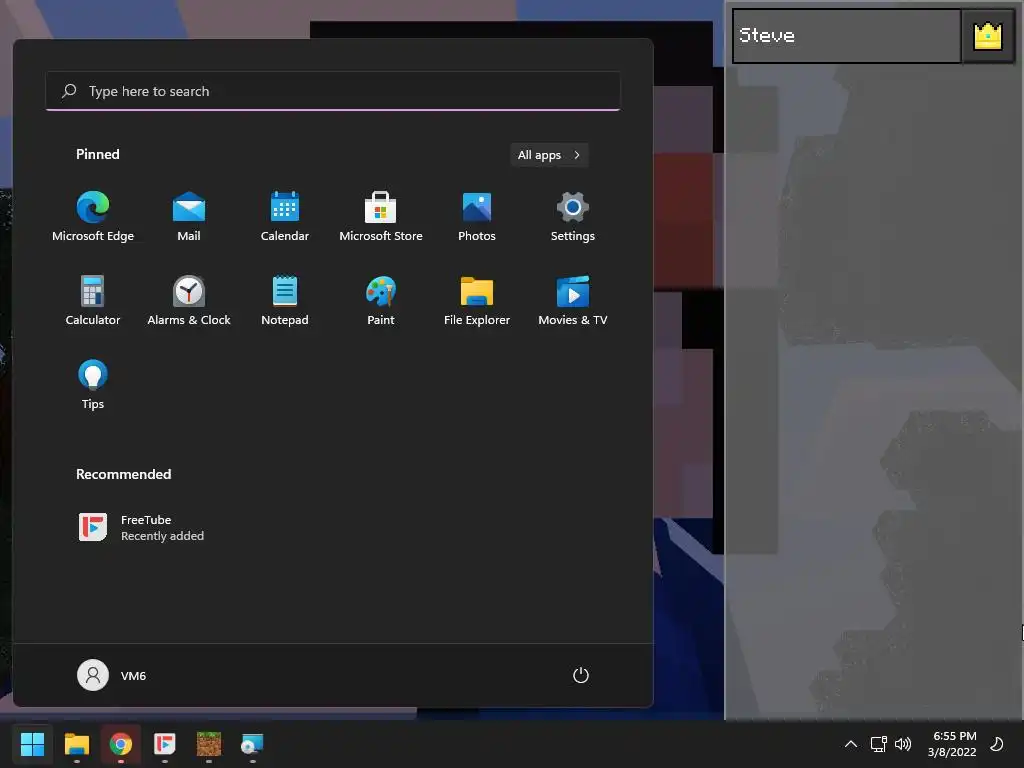The image size is (1024, 768).
Task: Show All apps list
Action: coord(549,155)
